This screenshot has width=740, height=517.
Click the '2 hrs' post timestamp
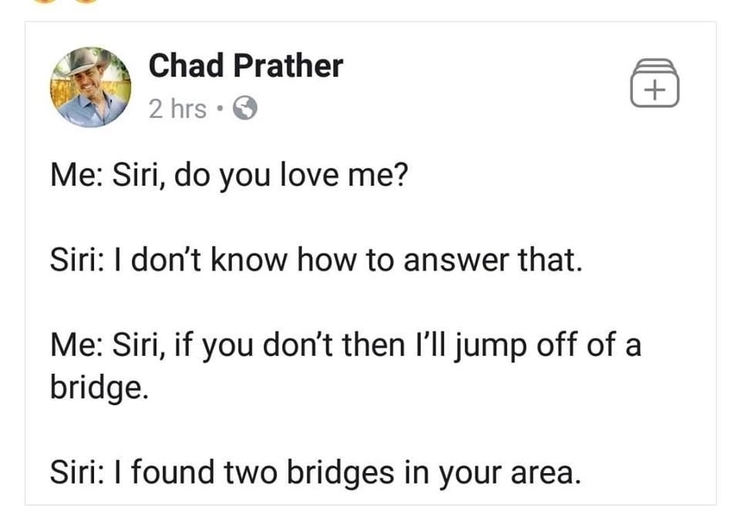click(x=177, y=109)
